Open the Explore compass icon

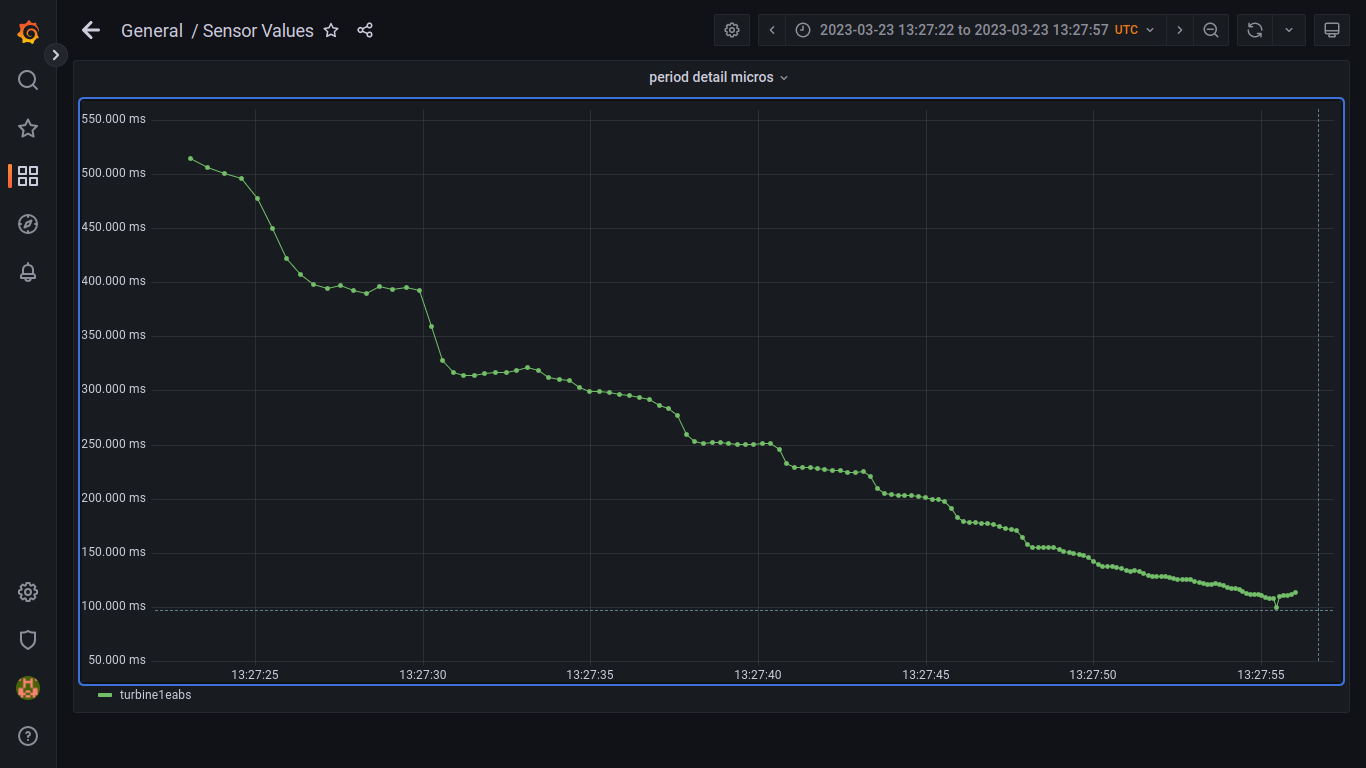(x=28, y=224)
